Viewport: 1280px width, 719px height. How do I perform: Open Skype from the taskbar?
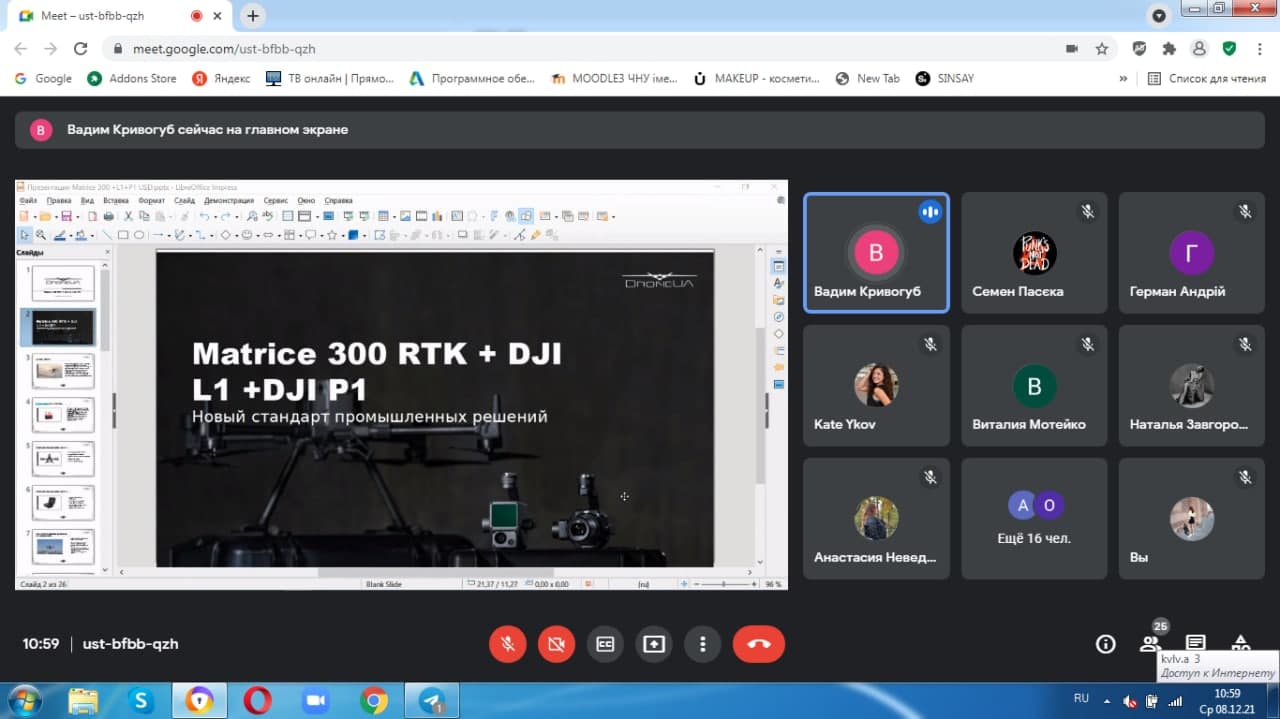tap(141, 700)
